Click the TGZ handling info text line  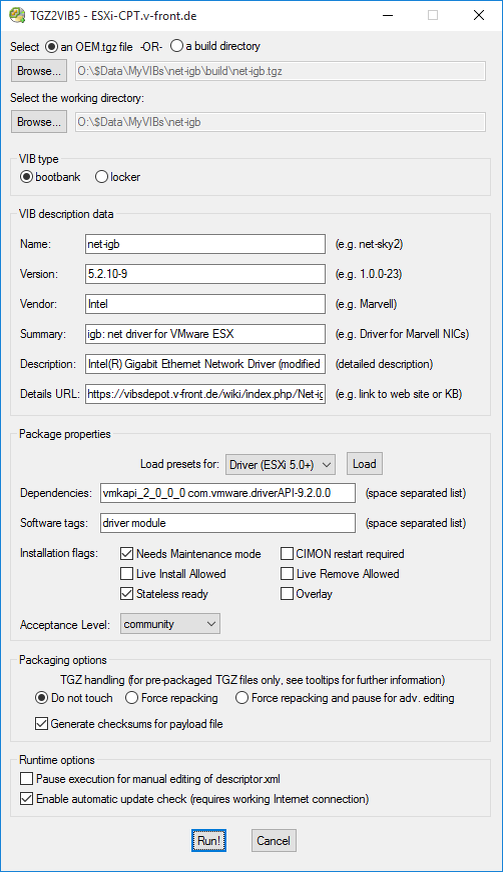point(253,680)
